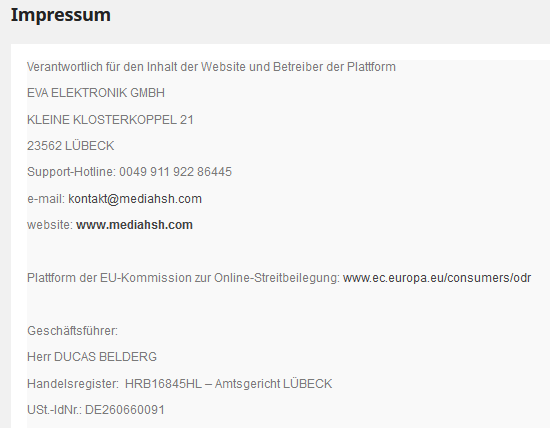550x428 pixels.
Task: Click the Verantwortlich für den Inhalt line
Action: (x=211, y=67)
